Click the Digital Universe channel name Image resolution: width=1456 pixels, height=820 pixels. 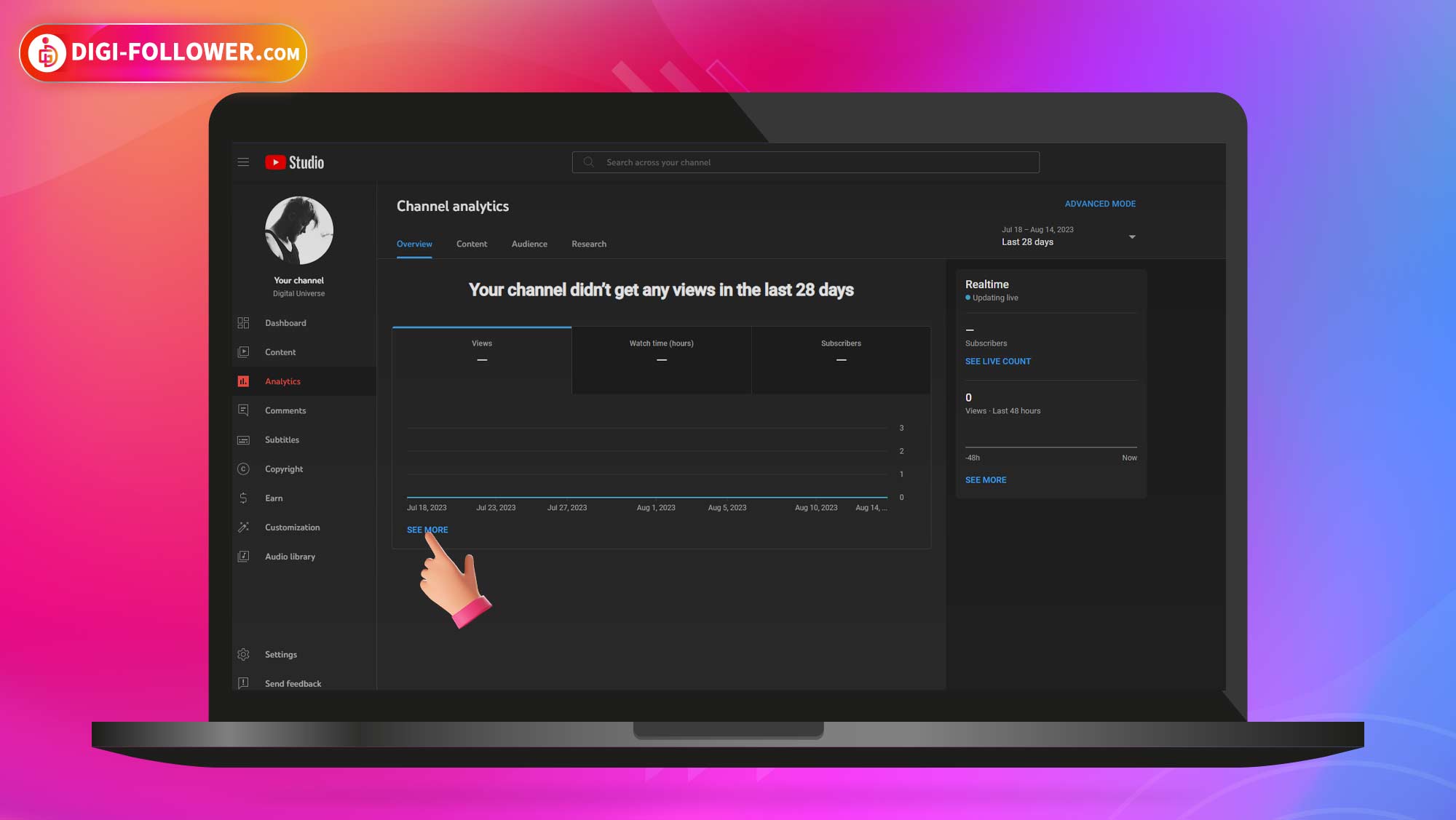(298, 294)
